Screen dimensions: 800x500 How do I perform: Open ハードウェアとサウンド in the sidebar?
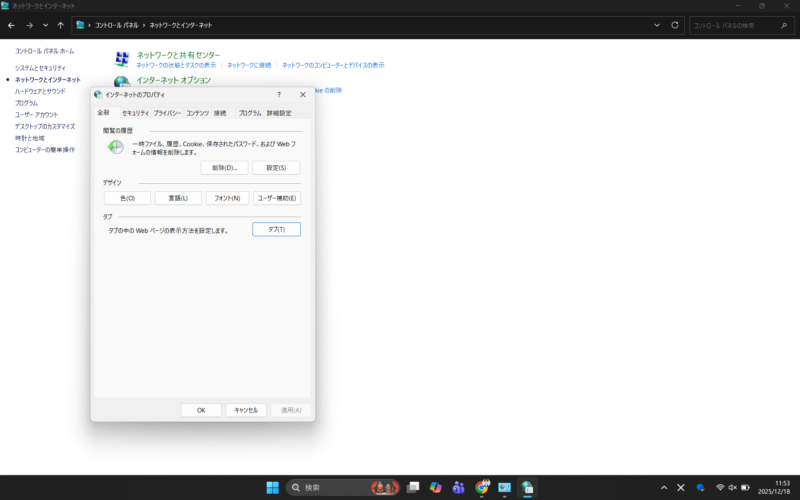[40, 91]
